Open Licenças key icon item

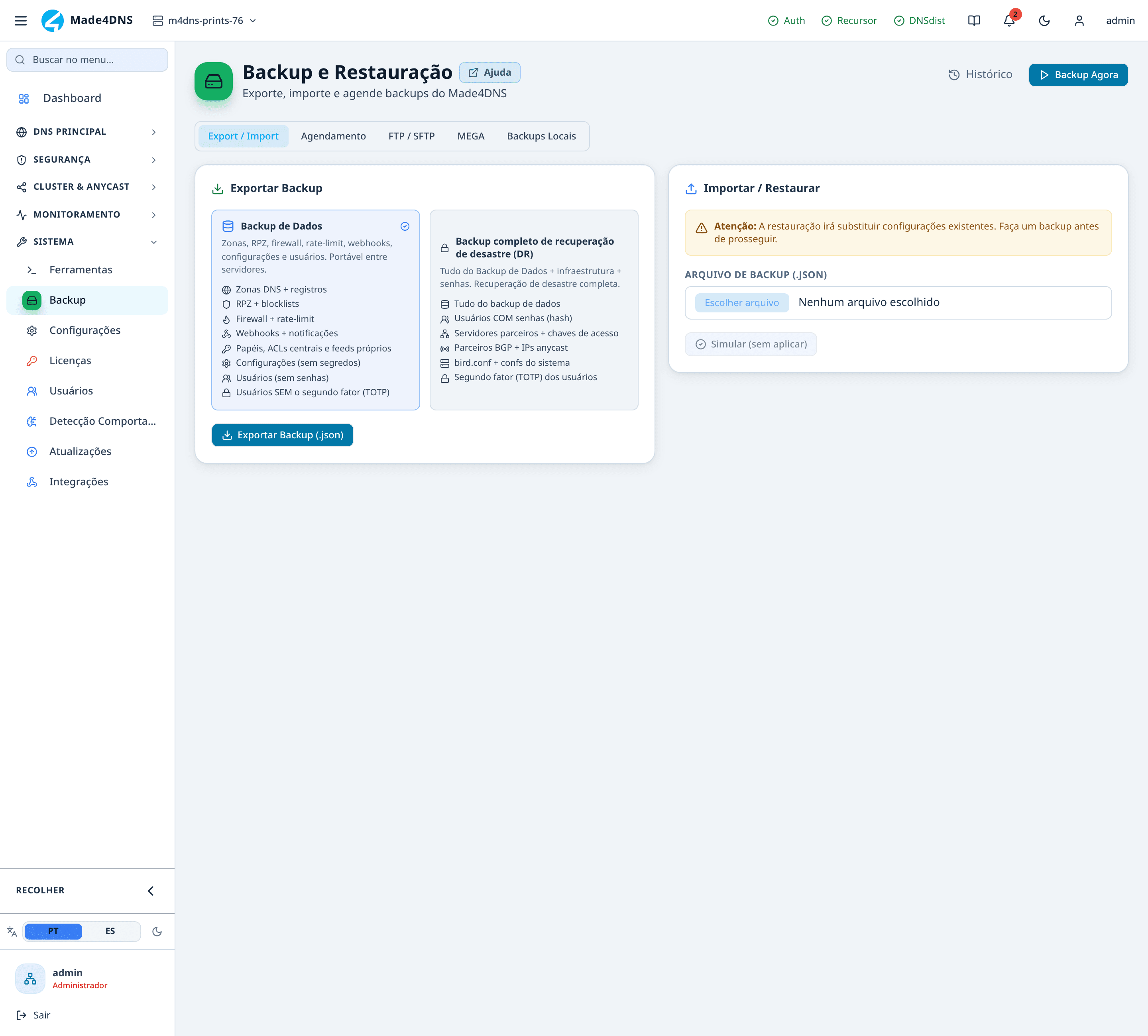pos(32,360)
